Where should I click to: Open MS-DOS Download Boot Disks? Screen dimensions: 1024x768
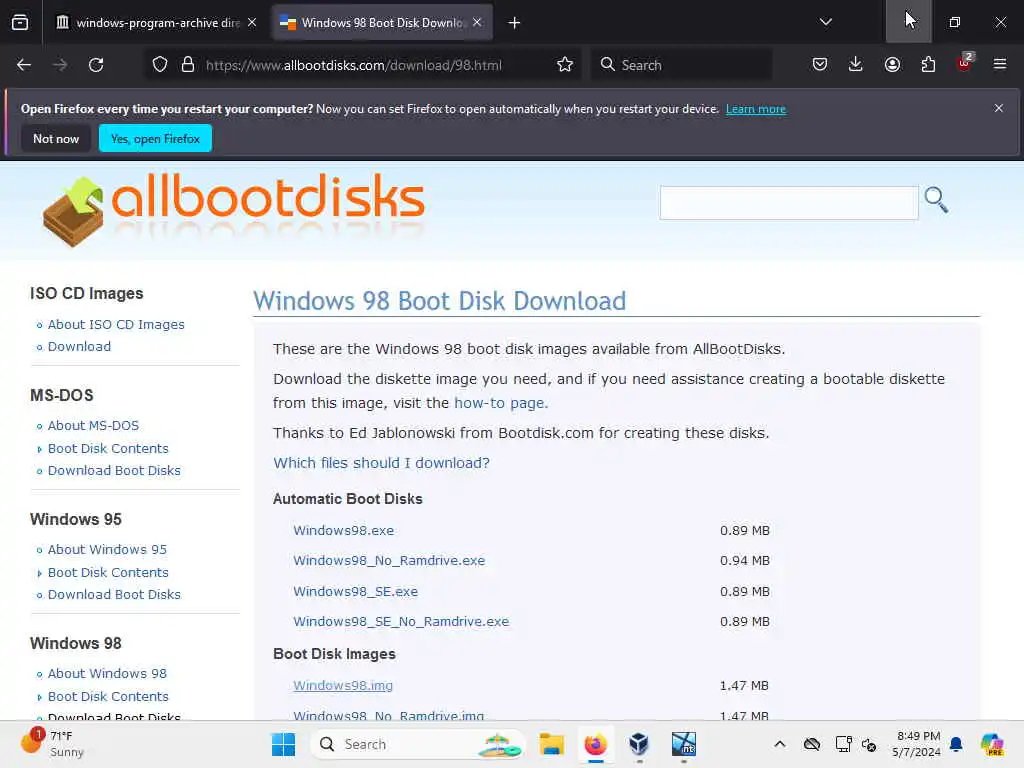(x=114, y=471)
